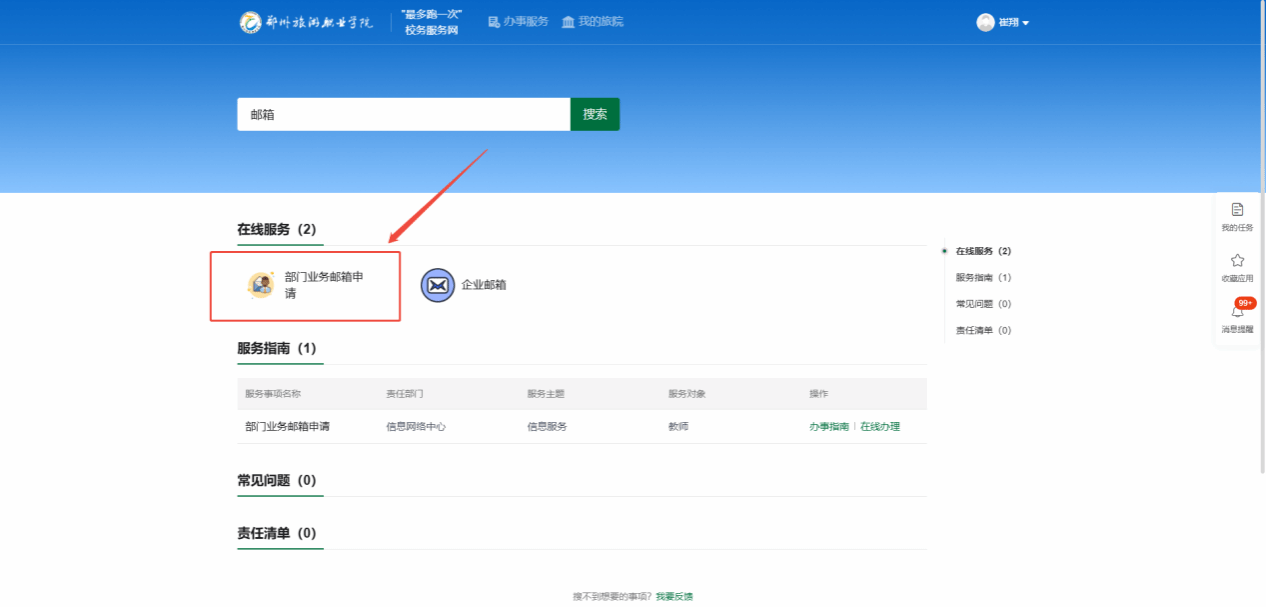Expand the user account dropdown arrow
Viewport: 1266px width, 607px height.
1025,23
